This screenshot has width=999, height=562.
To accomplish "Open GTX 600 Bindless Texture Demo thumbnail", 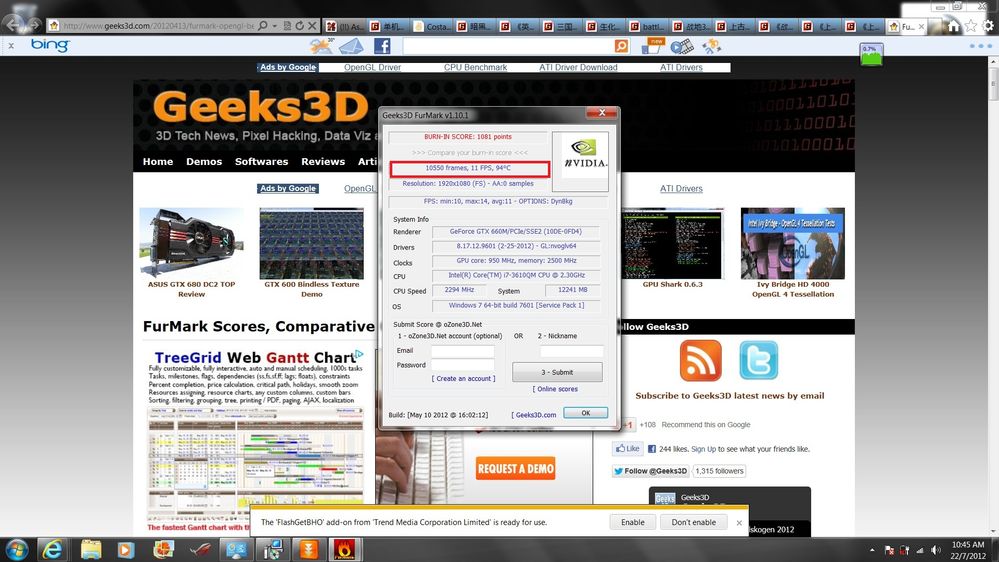I will 312,243.
